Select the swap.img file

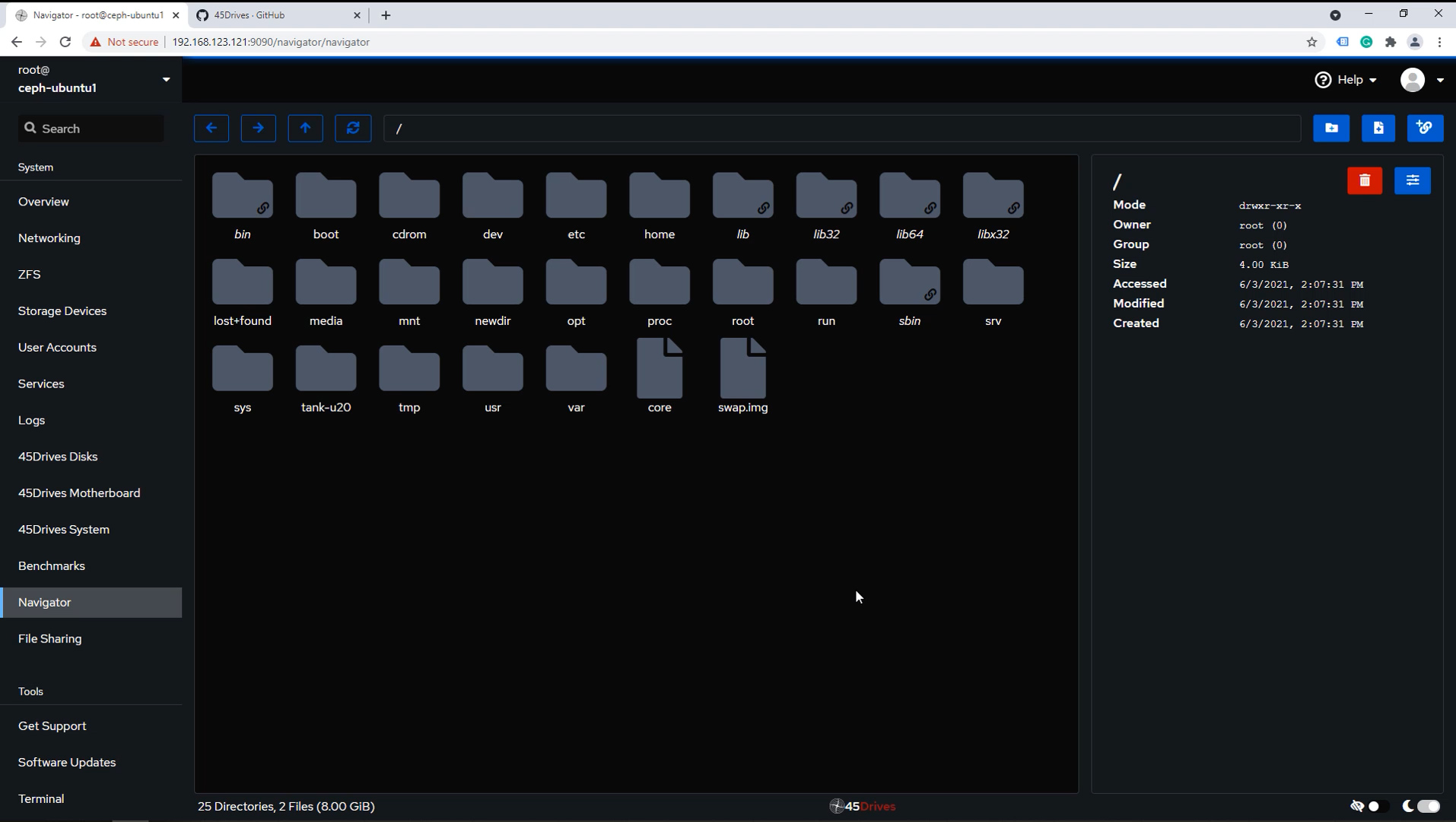743,377
